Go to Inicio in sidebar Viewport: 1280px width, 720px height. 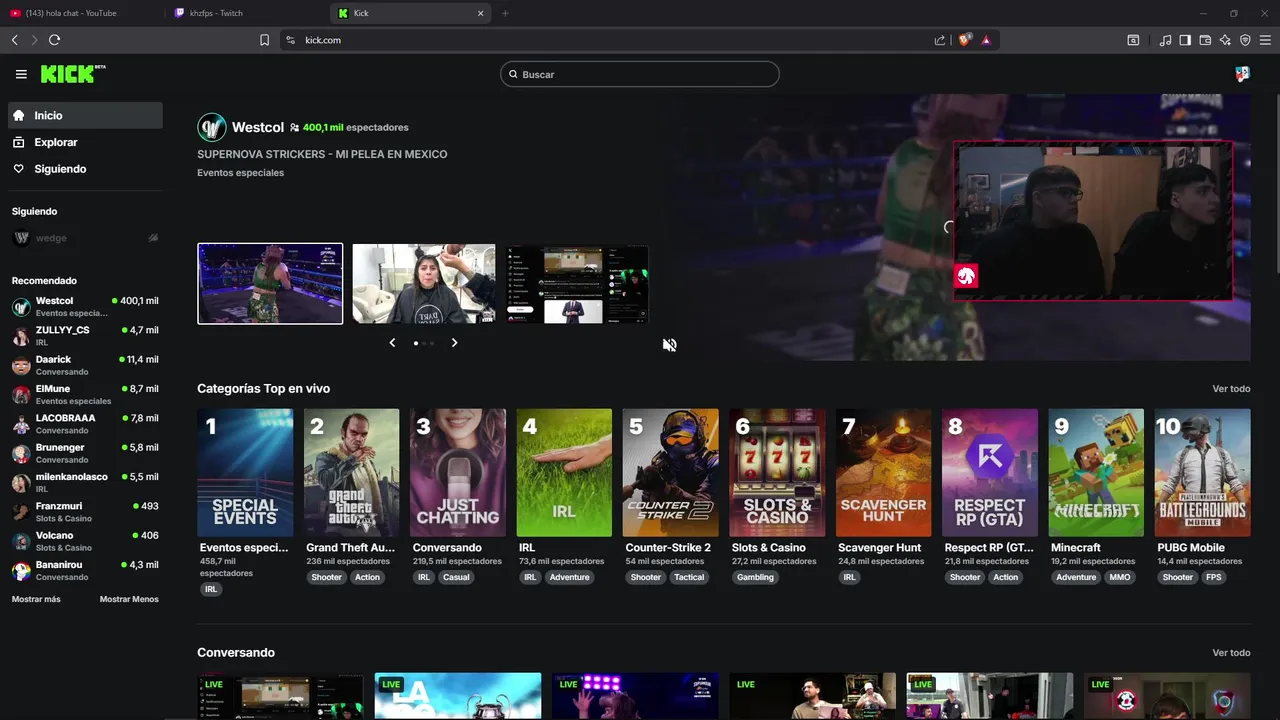(85, 115)
